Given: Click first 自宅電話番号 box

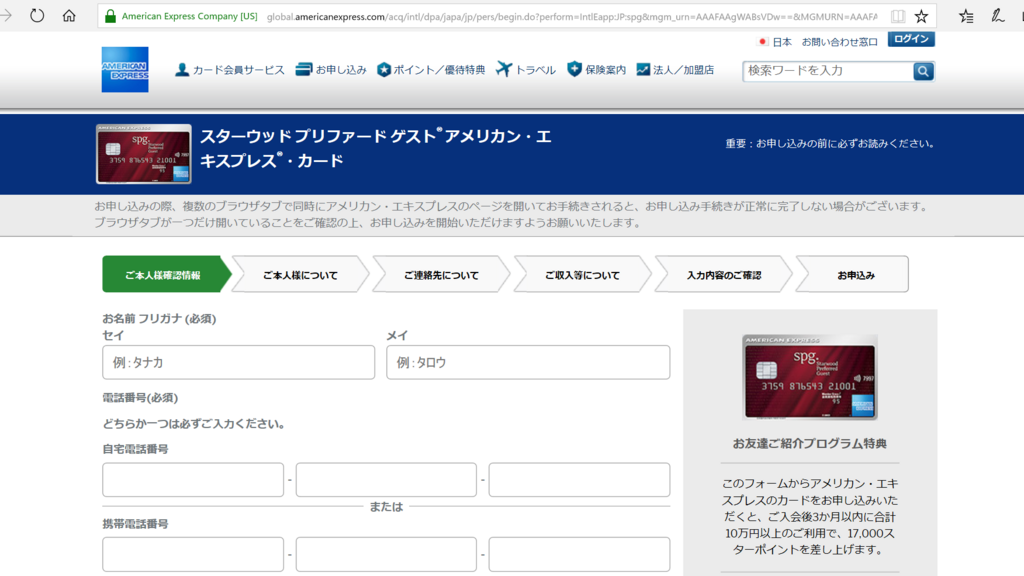Looking at the screenshot, I should click(193, 480).
